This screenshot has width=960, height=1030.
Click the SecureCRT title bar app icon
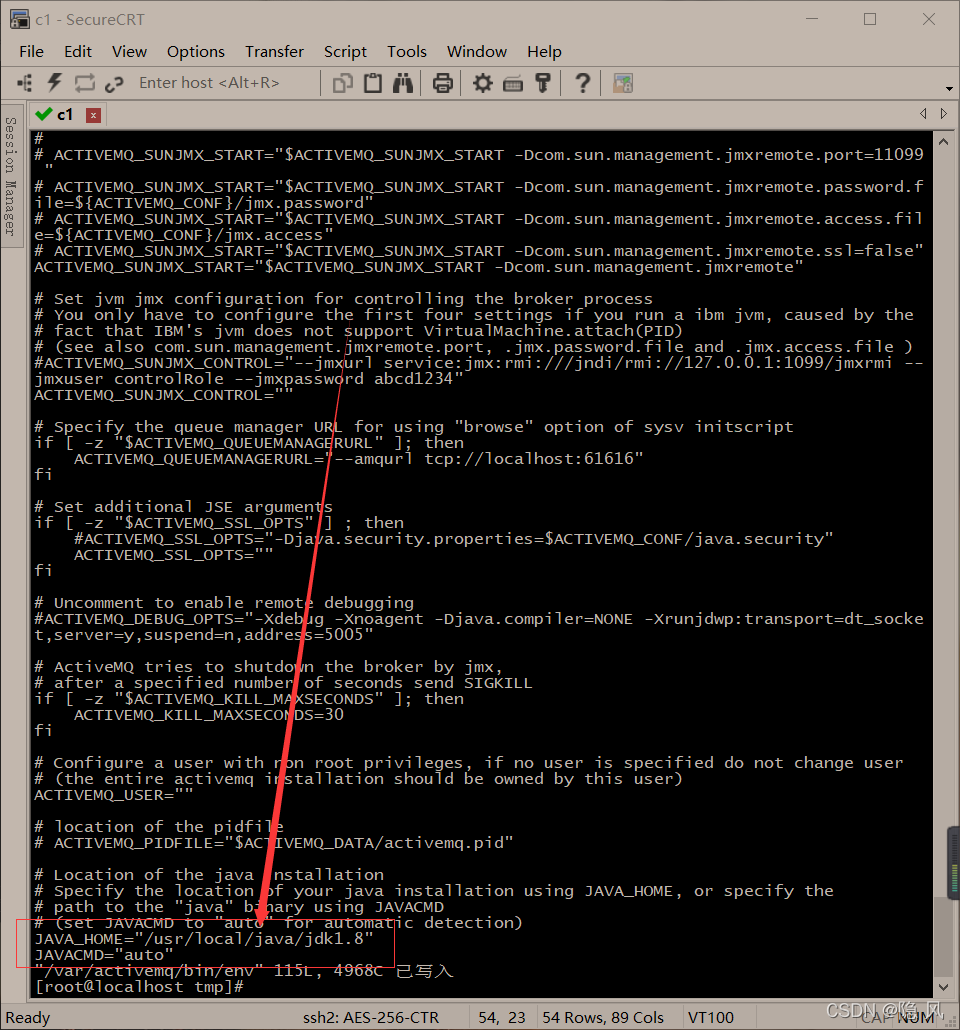[x=20, y=20]
